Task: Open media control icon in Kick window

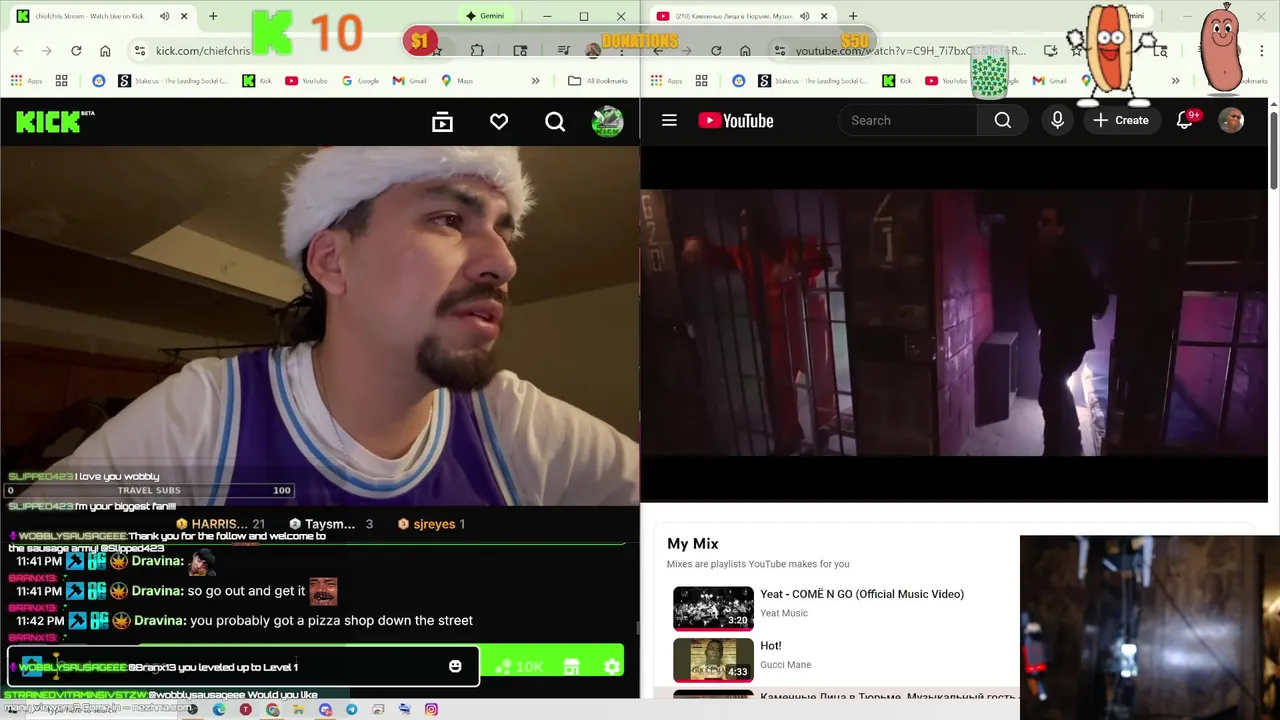Action: pyautogui.click(x=564, y=51)
